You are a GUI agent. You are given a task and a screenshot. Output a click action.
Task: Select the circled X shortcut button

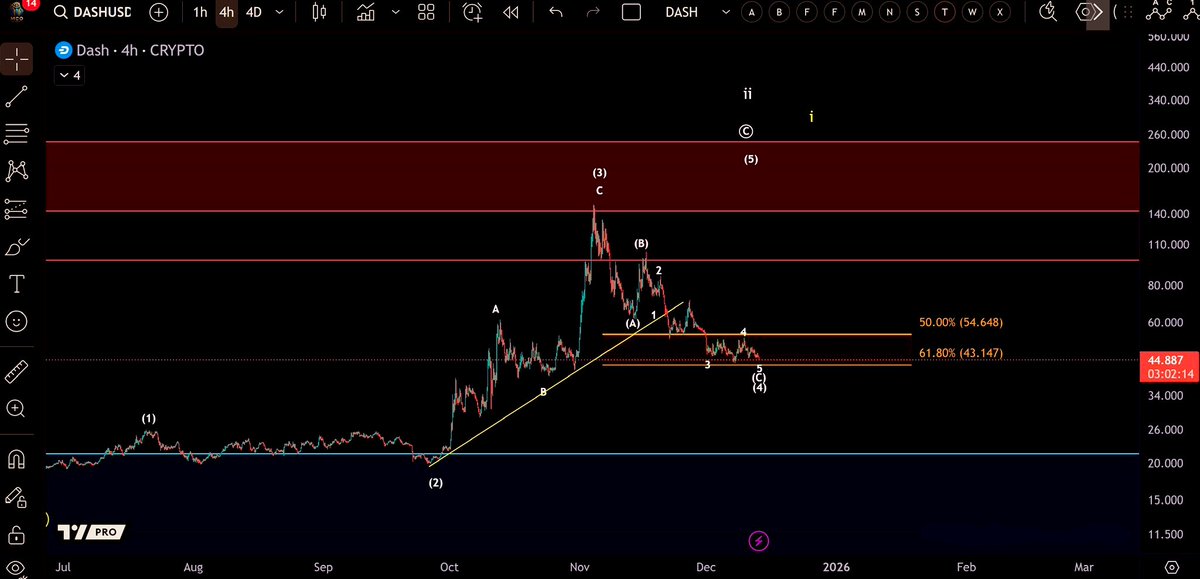click(x=1000, y=12)
